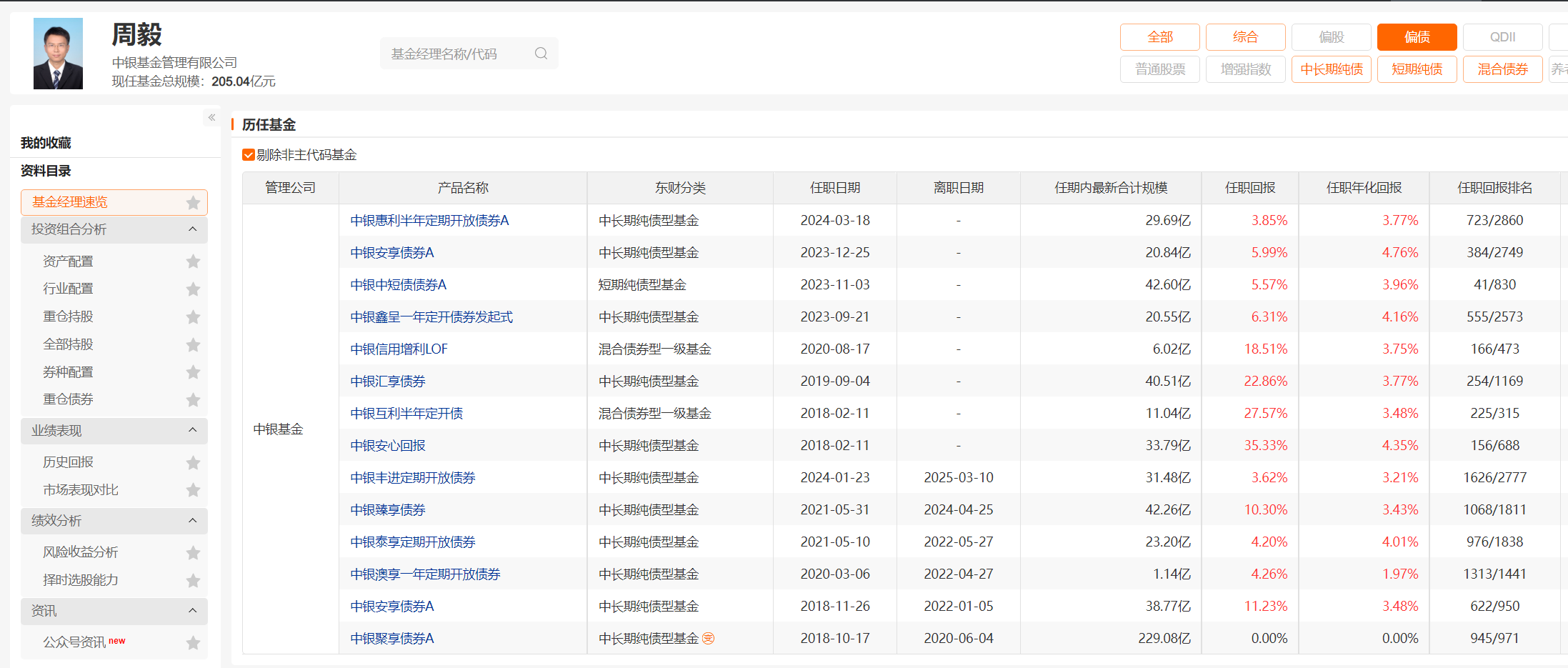This screenshot has height=668, width=1568.
Task: Click the star next to 全部持股
Action: coord(193,344)
